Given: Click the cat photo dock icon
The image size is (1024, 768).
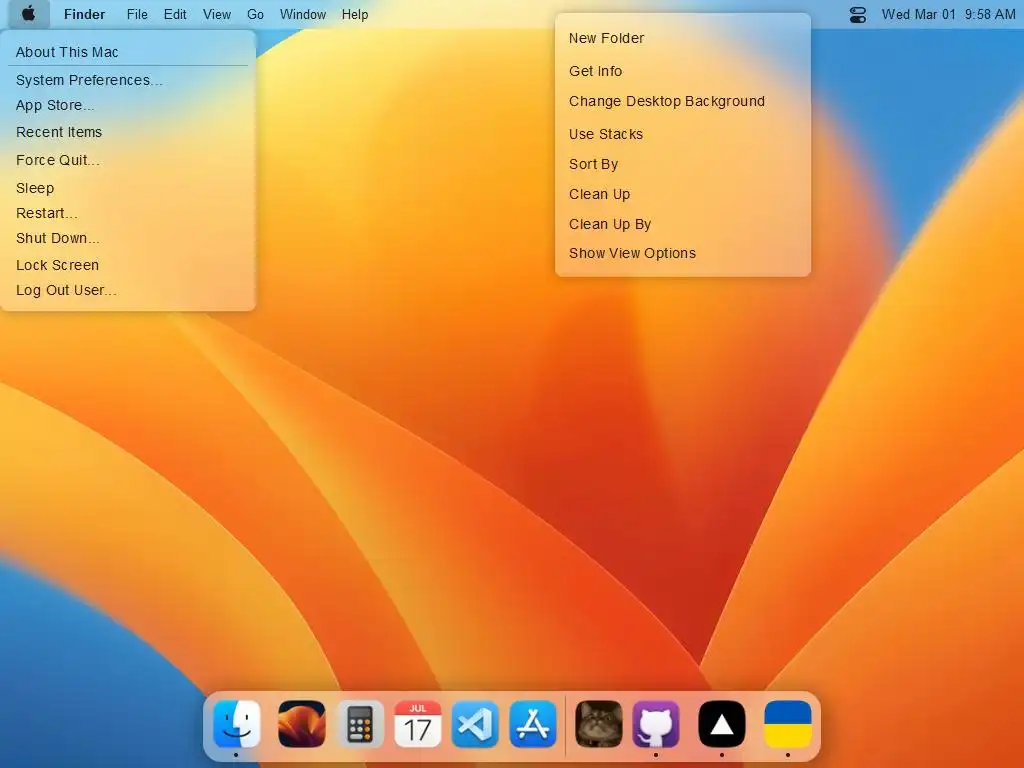Looking at the screenshot, I should (598, 724).
